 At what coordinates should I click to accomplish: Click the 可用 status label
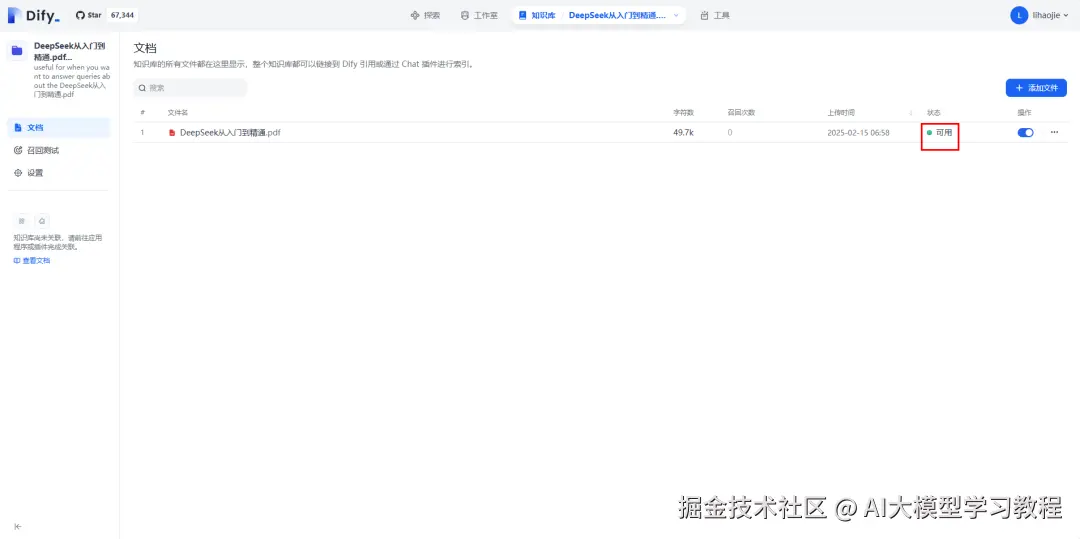coord(944,133)
